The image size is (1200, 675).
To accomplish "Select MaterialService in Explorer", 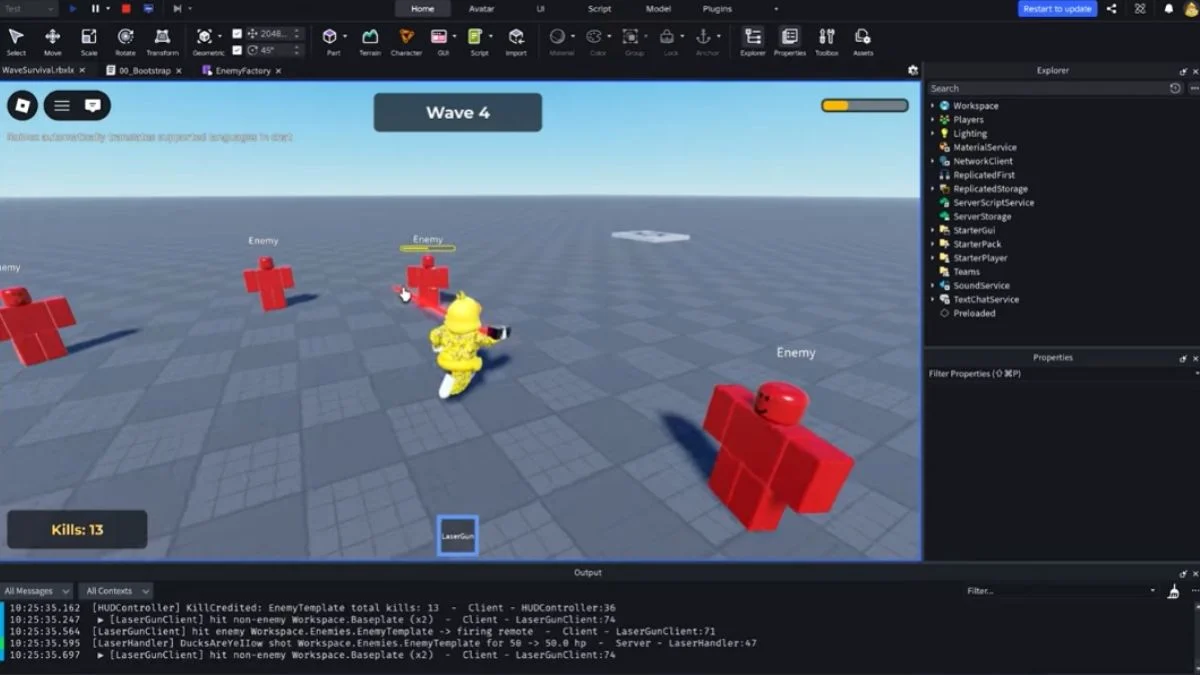I will pos(984,147).
